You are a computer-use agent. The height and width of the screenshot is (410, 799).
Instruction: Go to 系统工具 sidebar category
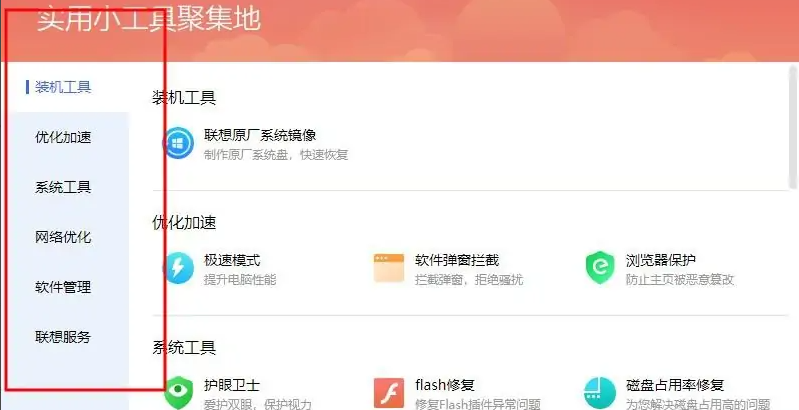[x=63, y=187]
